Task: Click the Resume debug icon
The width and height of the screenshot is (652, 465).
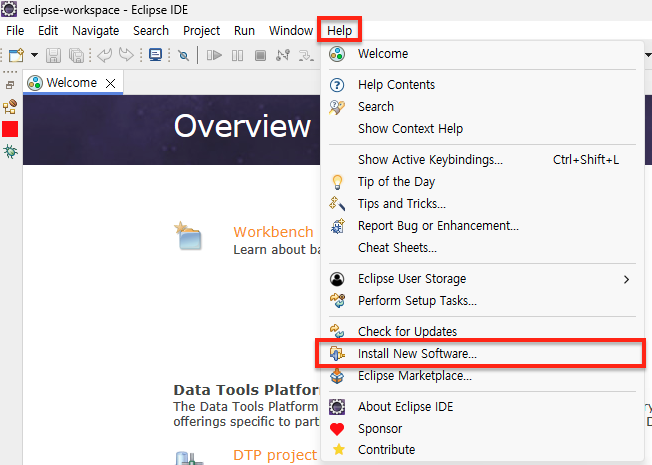Action: click(x=214, y=55)
